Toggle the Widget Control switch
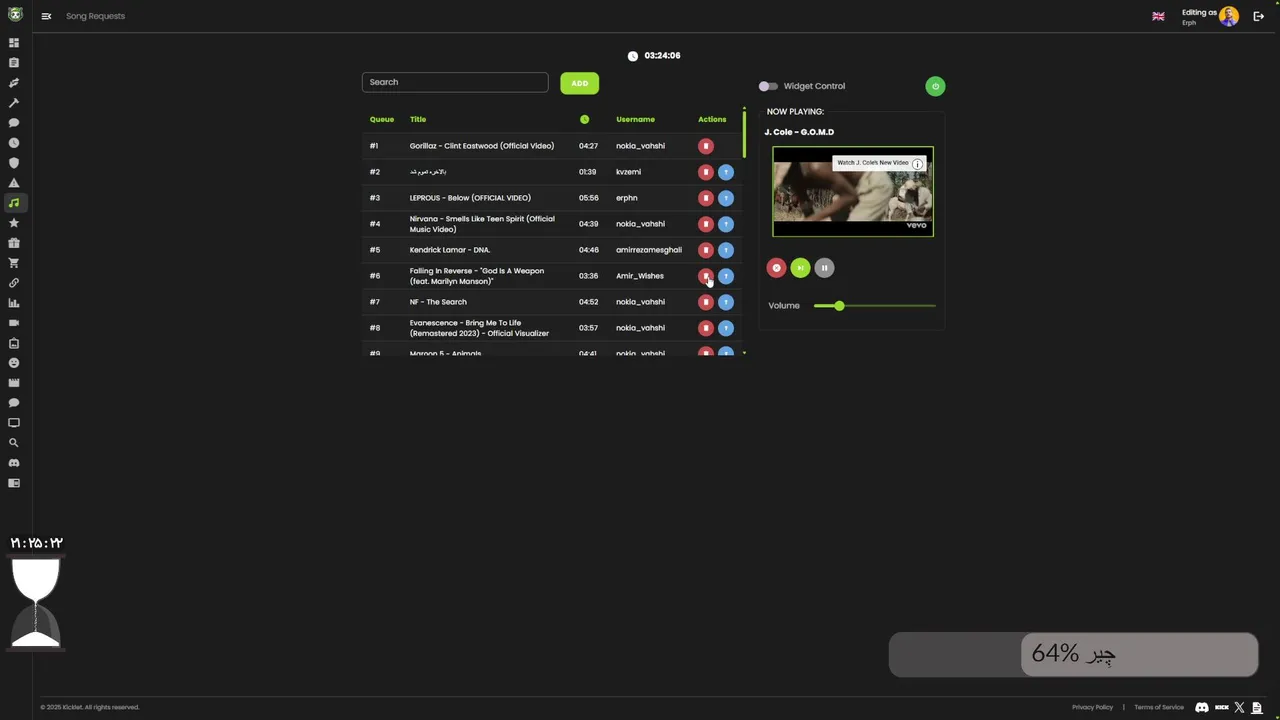 point(767,86)
